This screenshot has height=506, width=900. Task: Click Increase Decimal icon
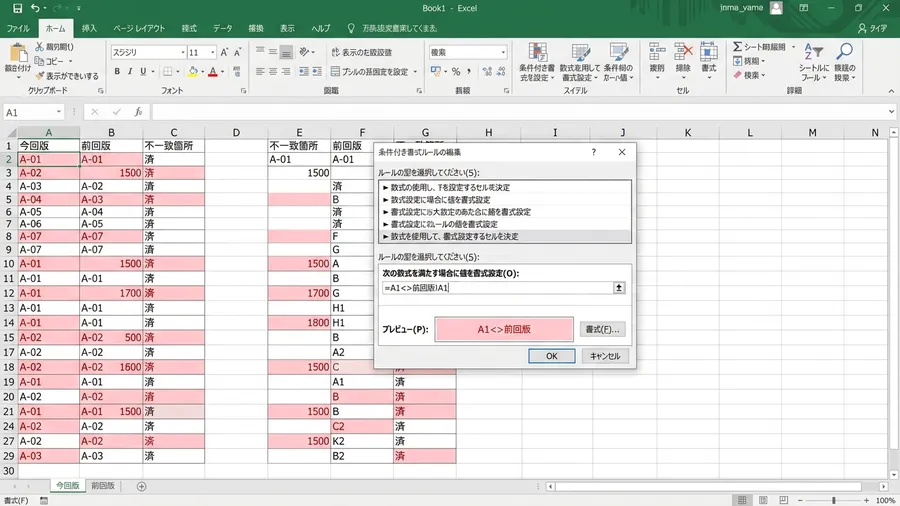[x=487, y=71]
